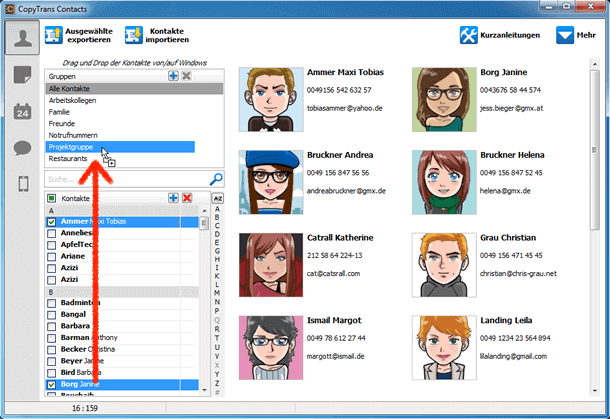Open Grau Christian avatar card

444,265
